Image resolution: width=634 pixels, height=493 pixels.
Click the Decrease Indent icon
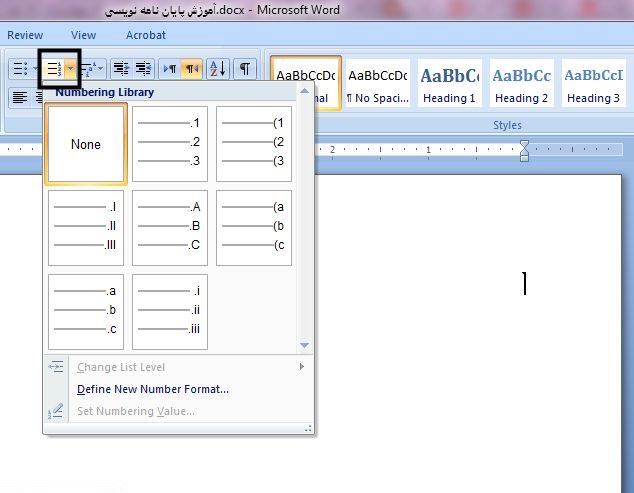[121, 69]
